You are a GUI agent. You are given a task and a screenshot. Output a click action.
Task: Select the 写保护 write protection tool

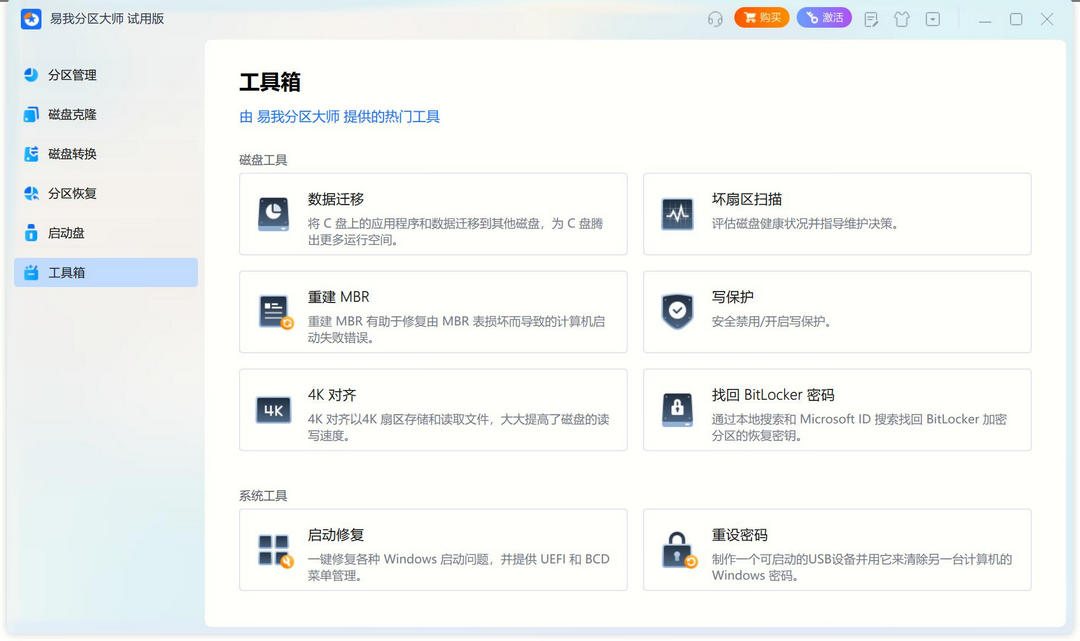click(x=677, y=311)
